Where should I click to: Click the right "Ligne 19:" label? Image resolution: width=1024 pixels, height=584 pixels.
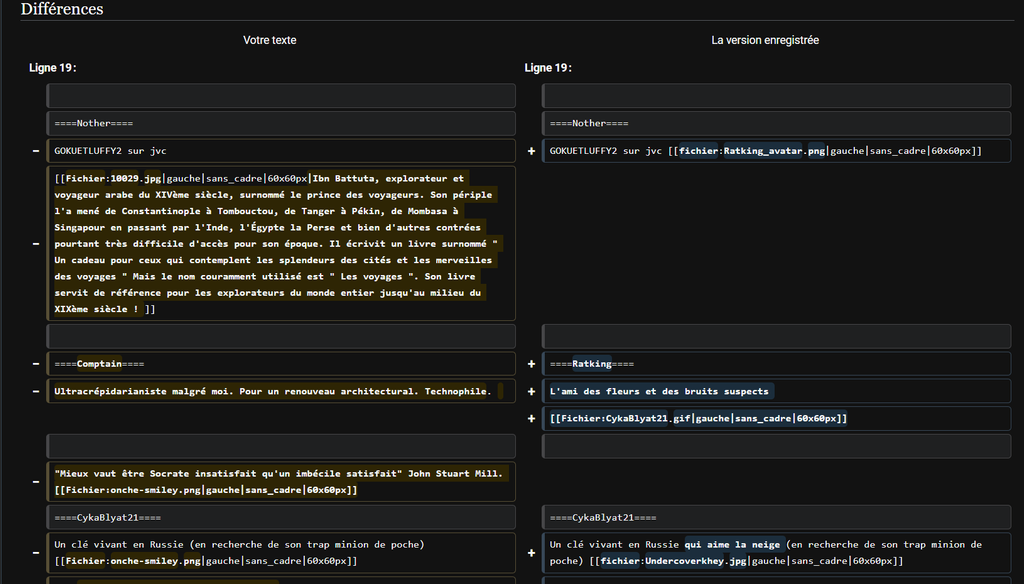pos(548,68)
